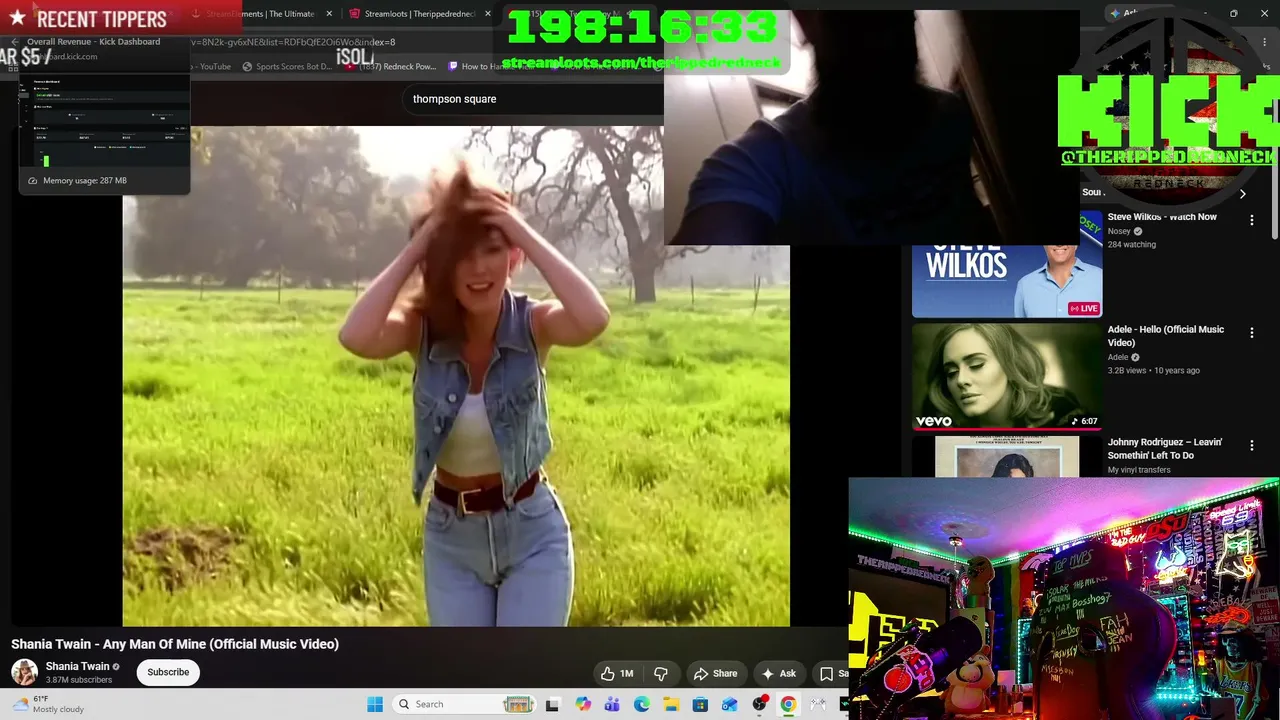Open Steve Wilkos live stream thumbnail
The width and height of the screenshot is (1280, 720).
1007,264
